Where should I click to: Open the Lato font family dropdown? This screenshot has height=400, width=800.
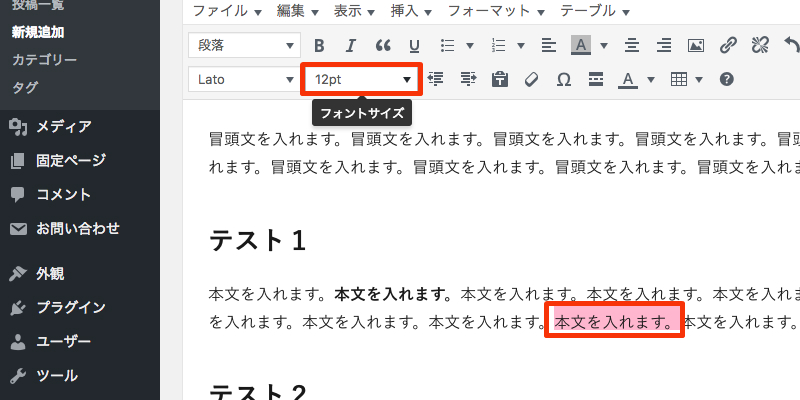click(244, 80)
